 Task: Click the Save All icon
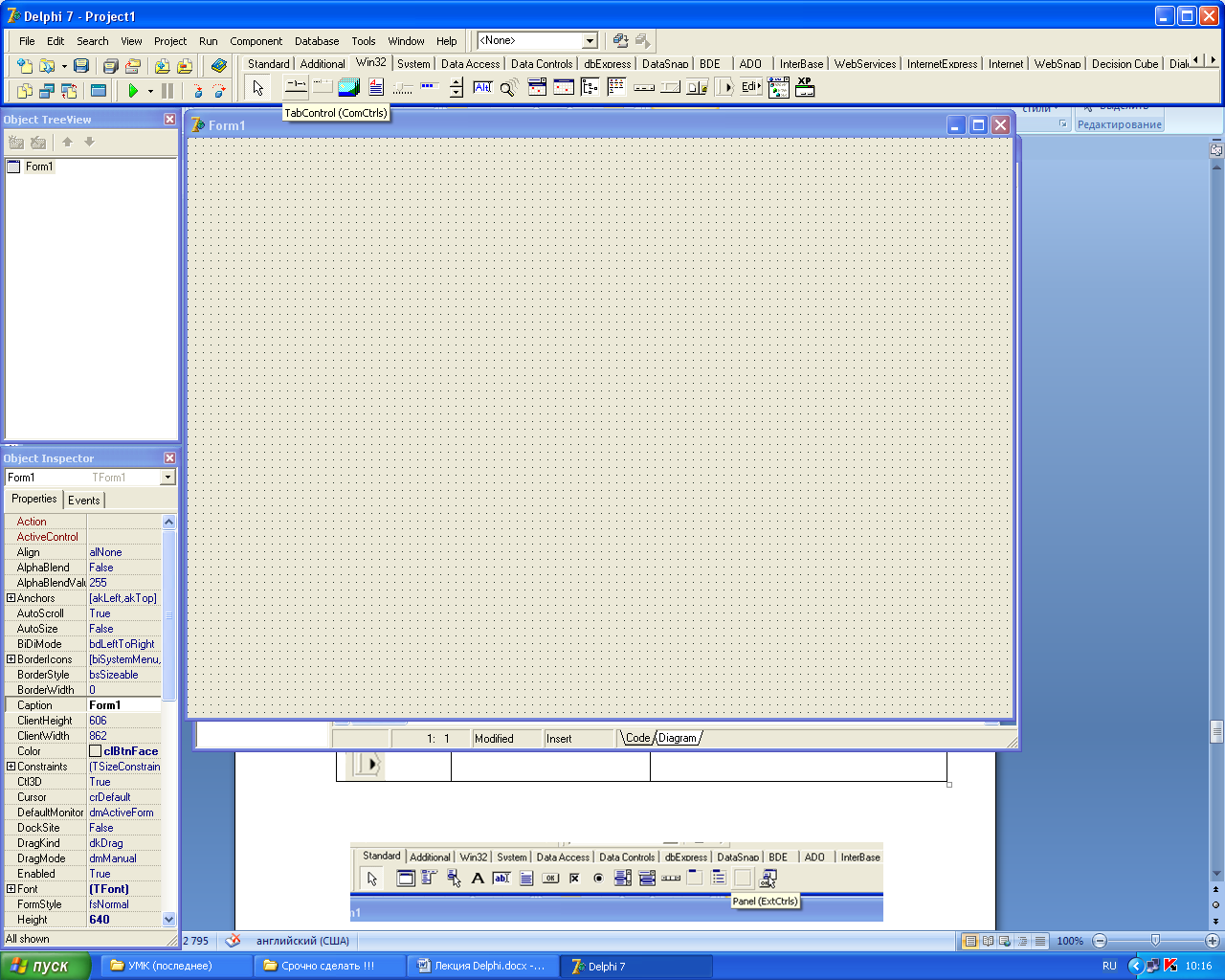point(110,66)
